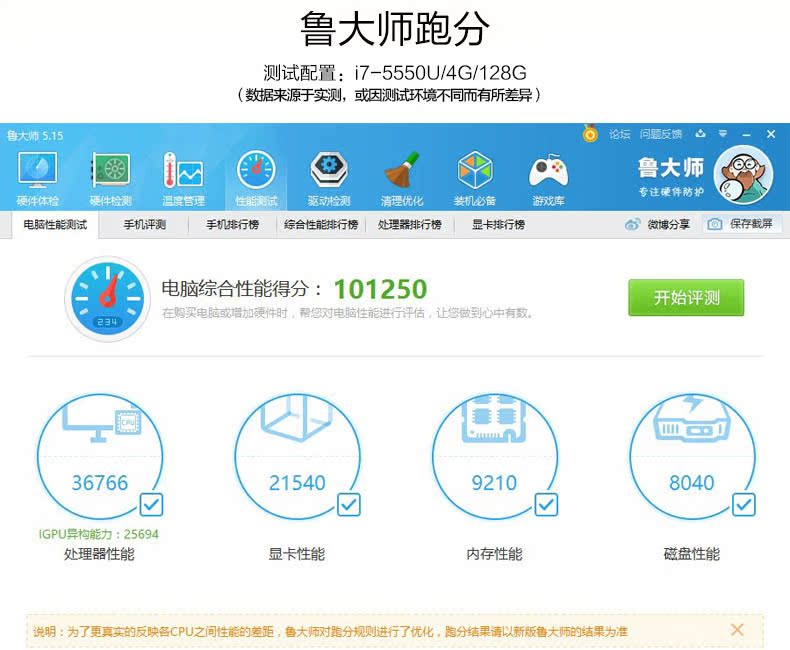Switch to the 显卡排行榜 tab
The width and height of the screenshot is (790, 650).
pyautogui.click(x=498, y=225)
